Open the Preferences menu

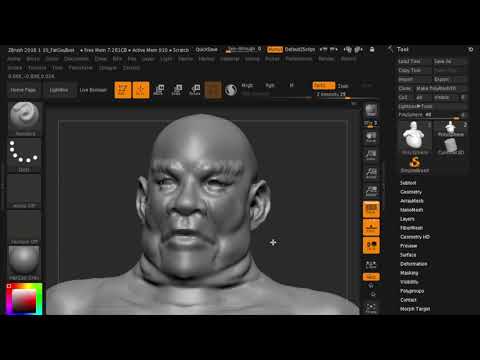(299, 59)
